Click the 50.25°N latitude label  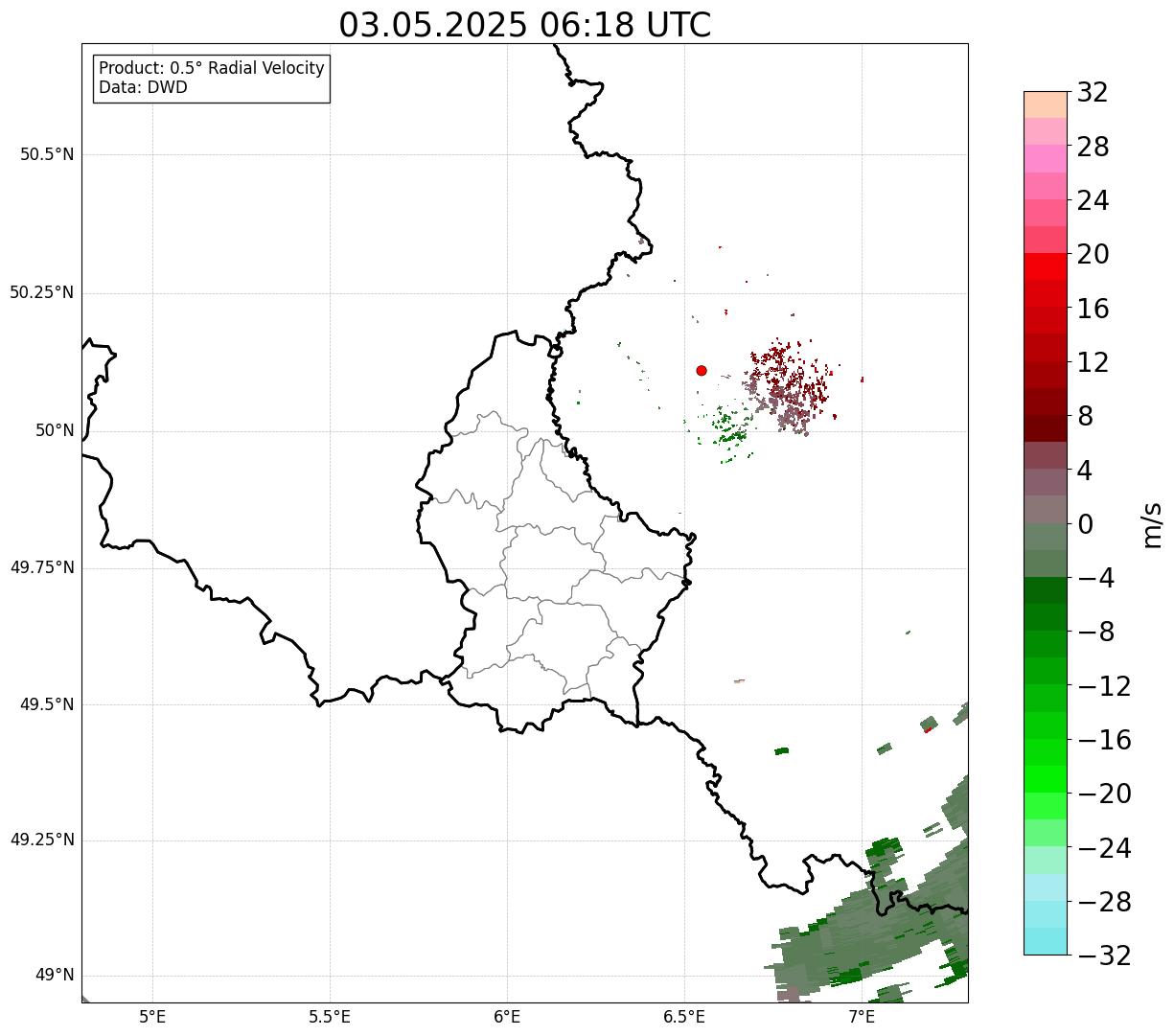(x=41, y=292)
